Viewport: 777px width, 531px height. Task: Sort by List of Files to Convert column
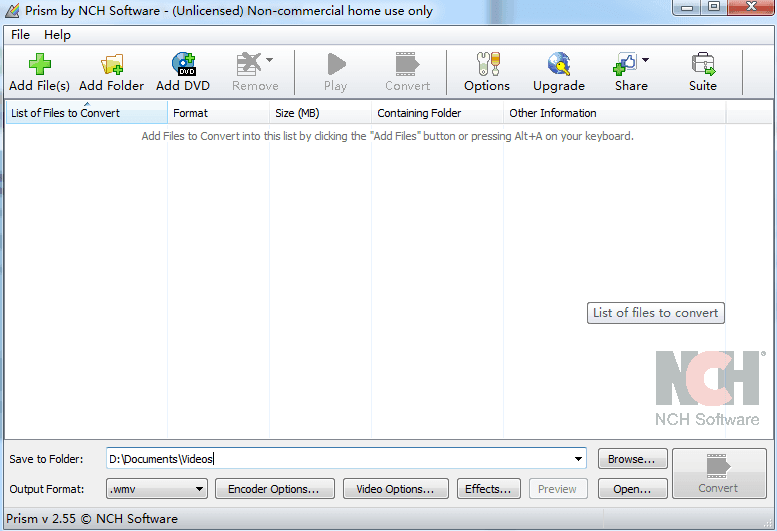tap(87, 113)
